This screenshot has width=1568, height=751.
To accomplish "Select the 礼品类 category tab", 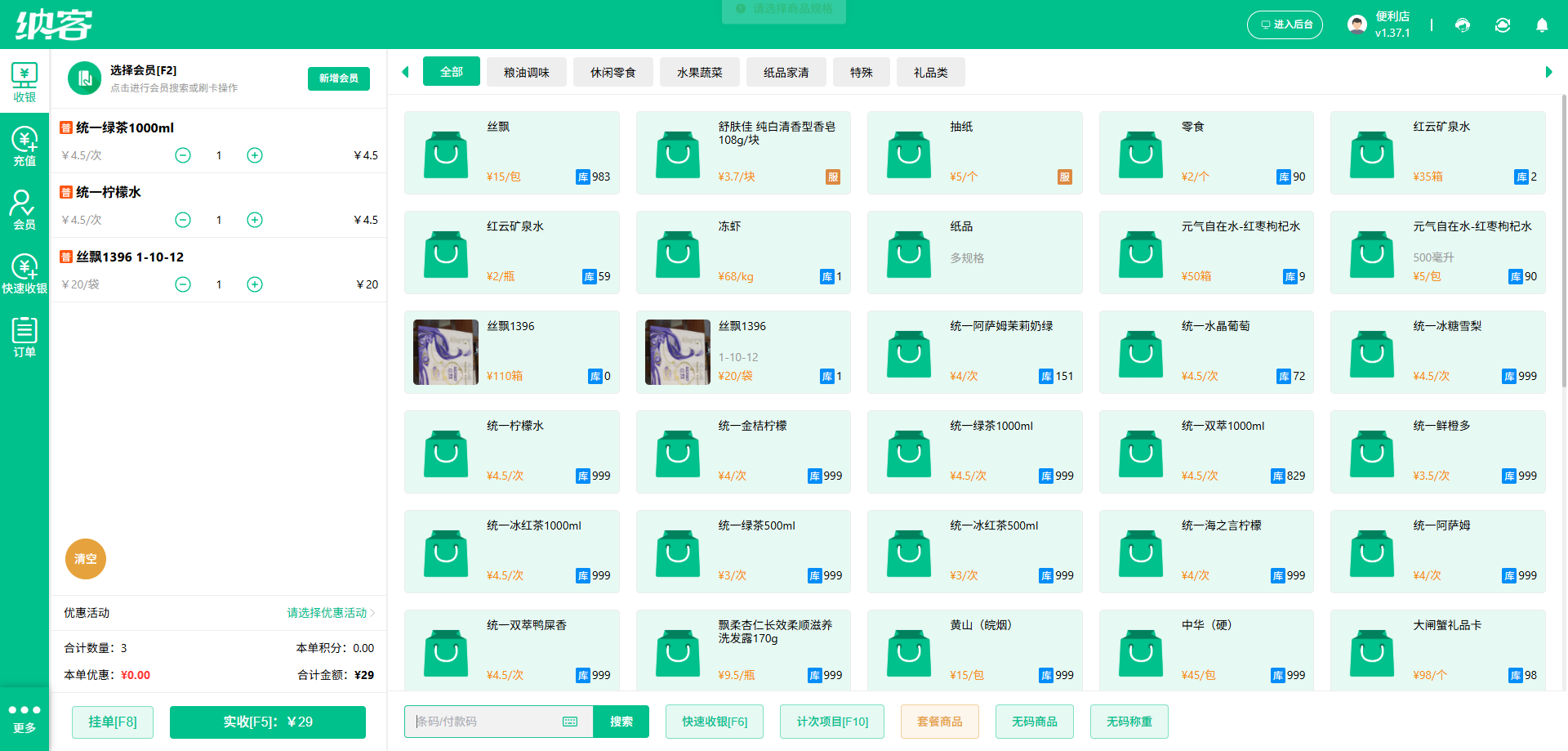I will point(931,72).
